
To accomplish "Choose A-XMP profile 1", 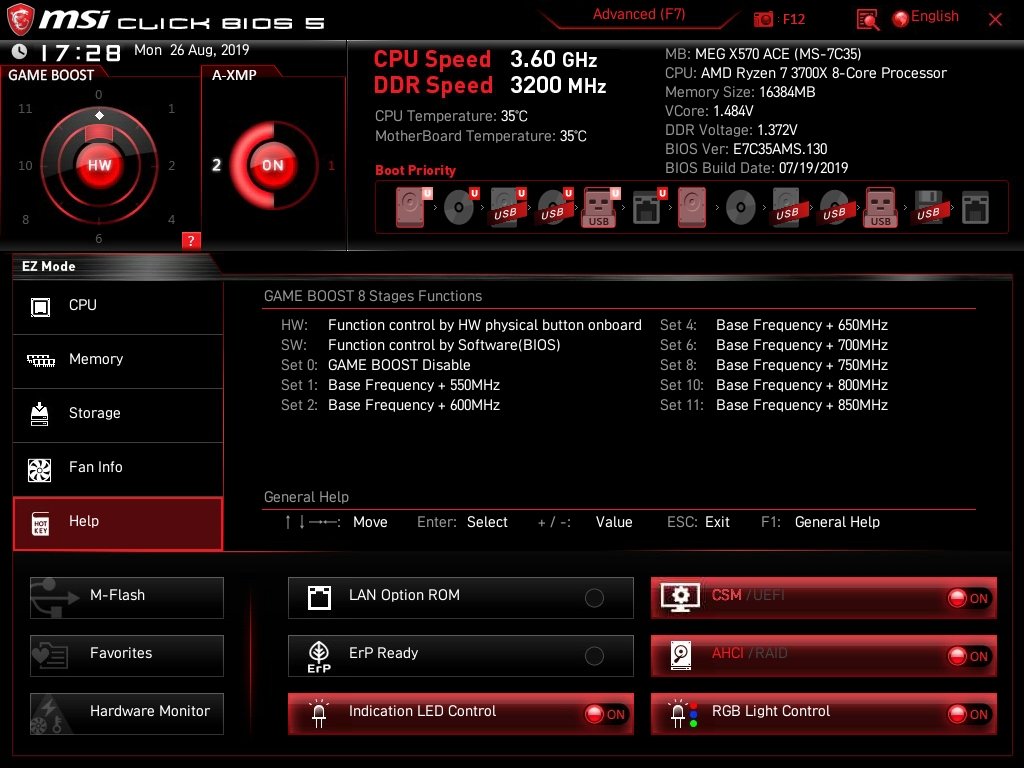I will [332, 165].
